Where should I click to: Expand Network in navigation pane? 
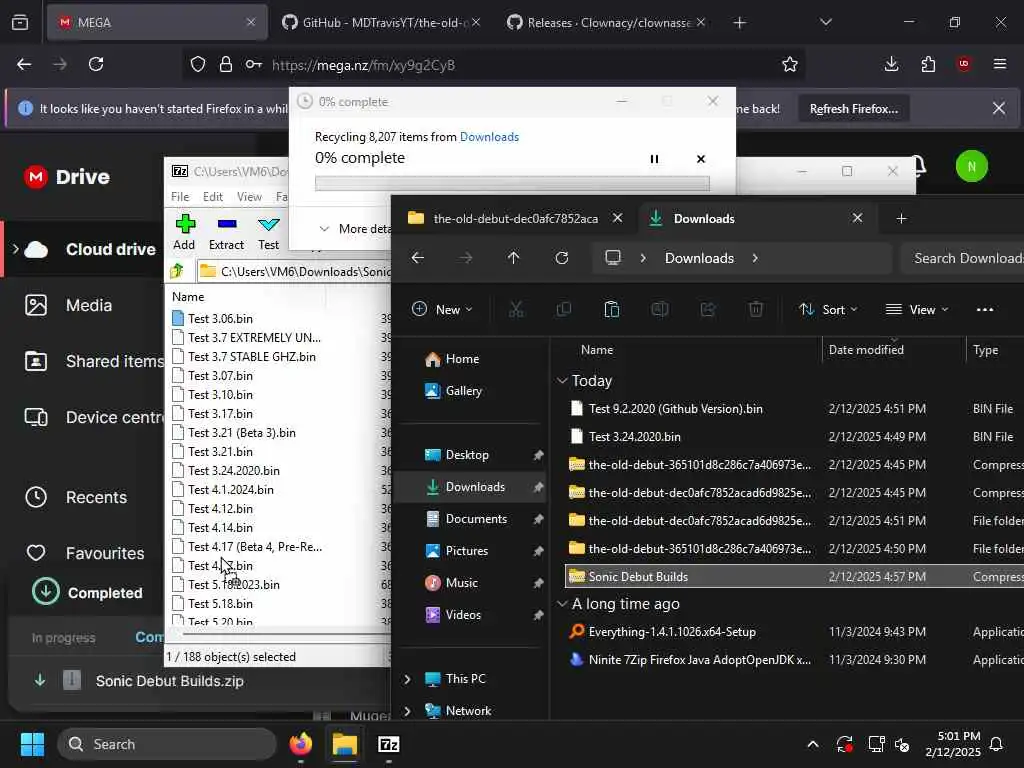pos(408,711)
